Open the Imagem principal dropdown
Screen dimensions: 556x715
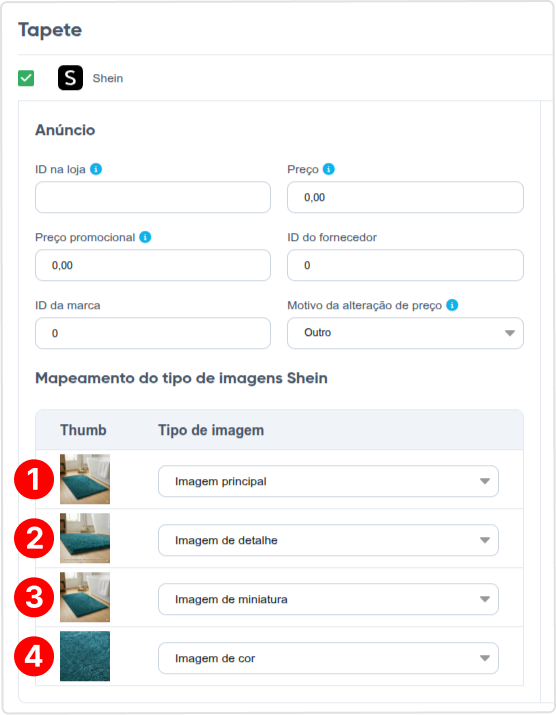click(328, 481)
